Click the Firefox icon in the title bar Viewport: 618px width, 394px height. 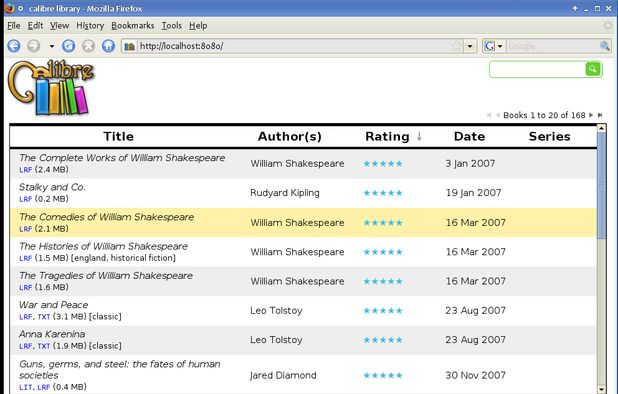click(x=9, y=8)
